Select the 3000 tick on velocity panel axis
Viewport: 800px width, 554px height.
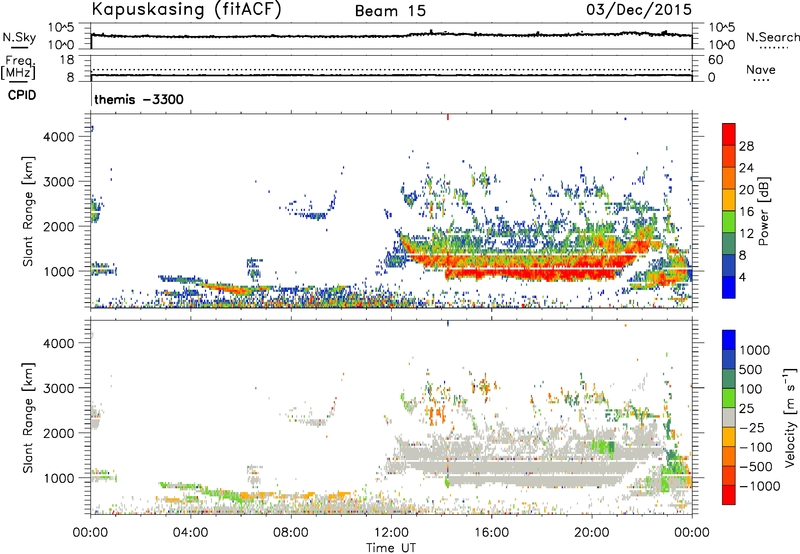point(58,388)
